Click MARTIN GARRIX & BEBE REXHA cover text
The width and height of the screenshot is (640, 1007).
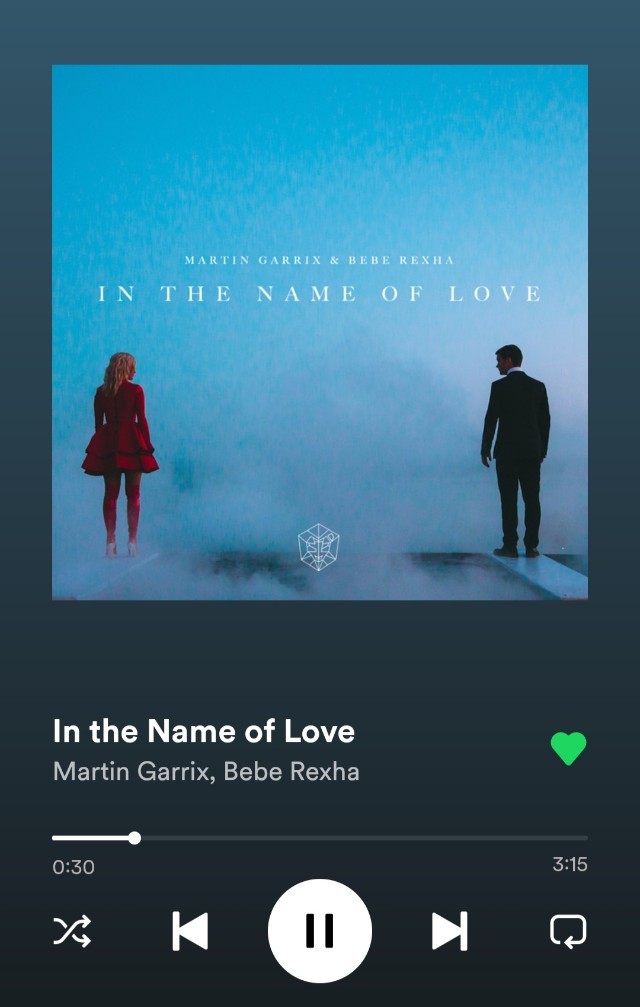(319, 260)
